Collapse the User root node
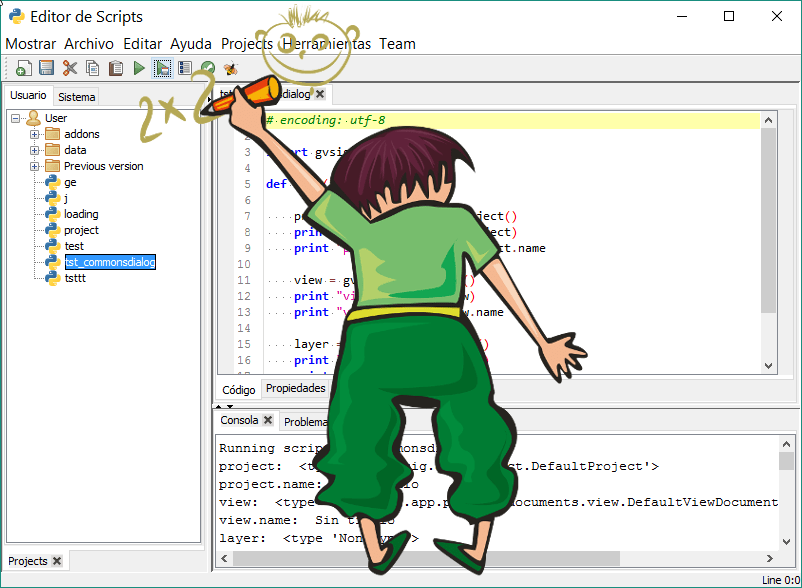This screenshot has height=588, width=802. (x=16, y=118)
